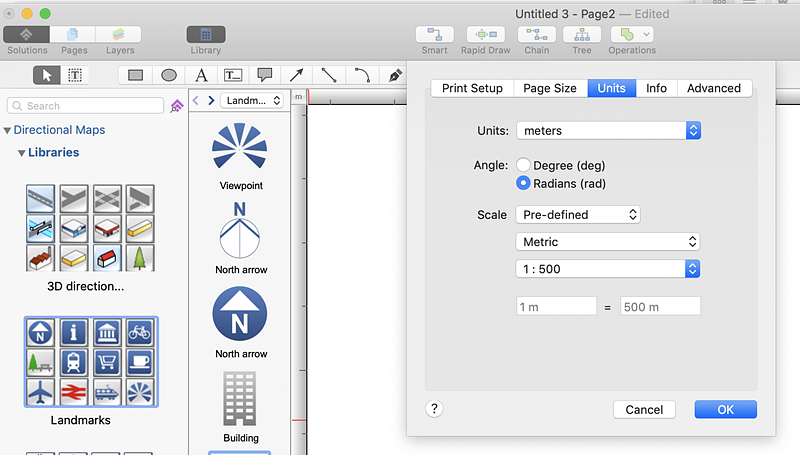Open the 3D directional maps library
Image resolution: width=800 pixels, height=455 pixels.
pos(90,228)
